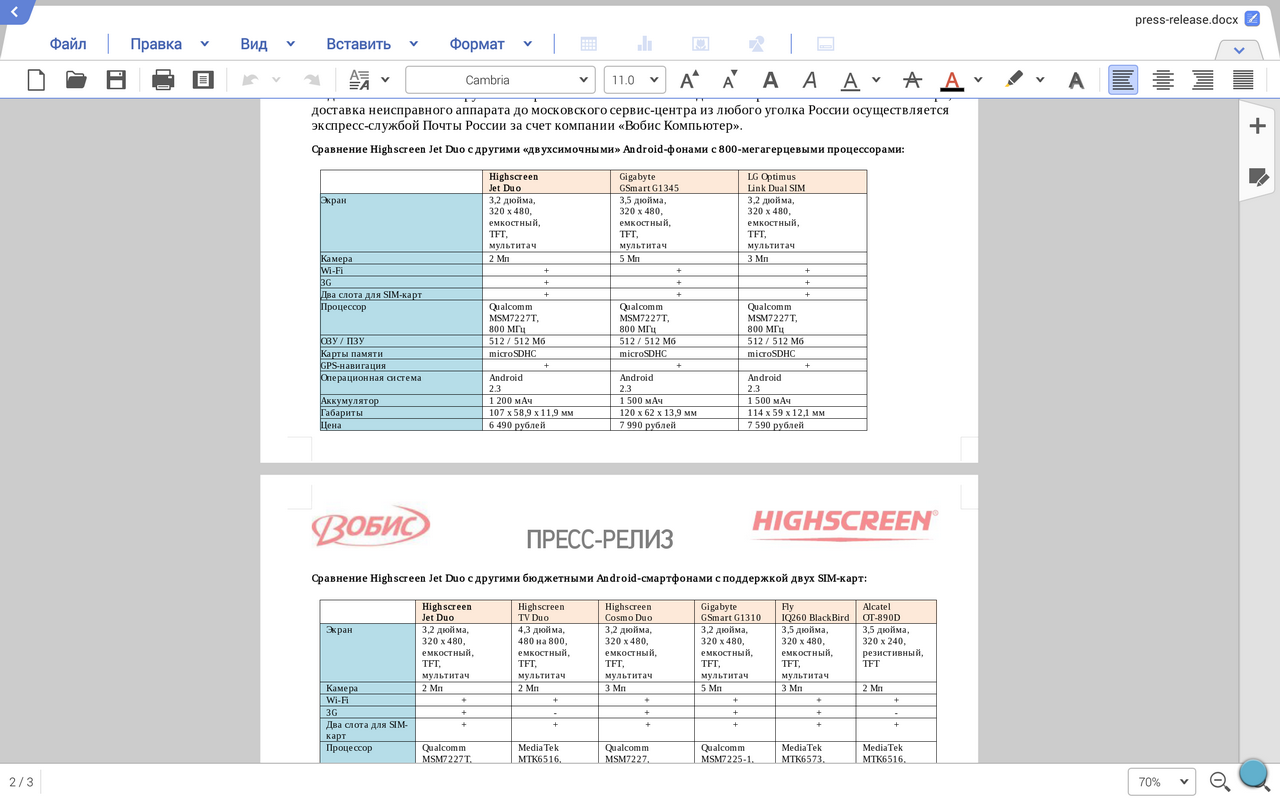Open print preview from the toolbar
Screen dimensions: 1280x800
point(203,80)
